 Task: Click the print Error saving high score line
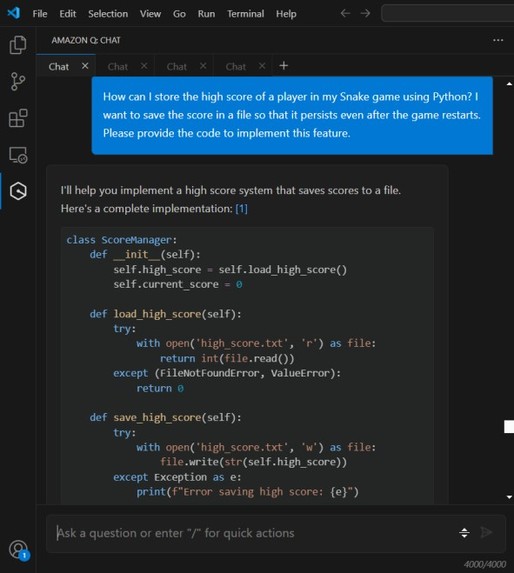(x=248, y=492)
